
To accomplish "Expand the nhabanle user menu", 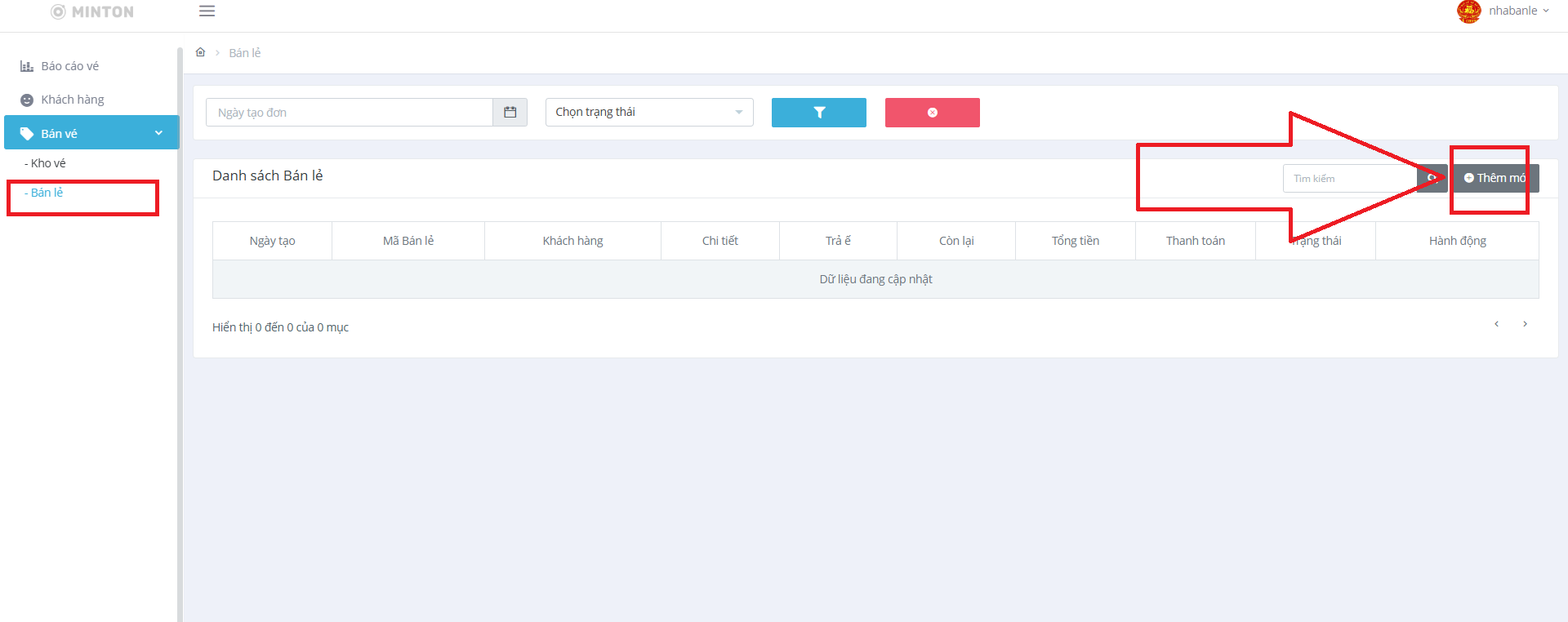I will point(1518,11).
